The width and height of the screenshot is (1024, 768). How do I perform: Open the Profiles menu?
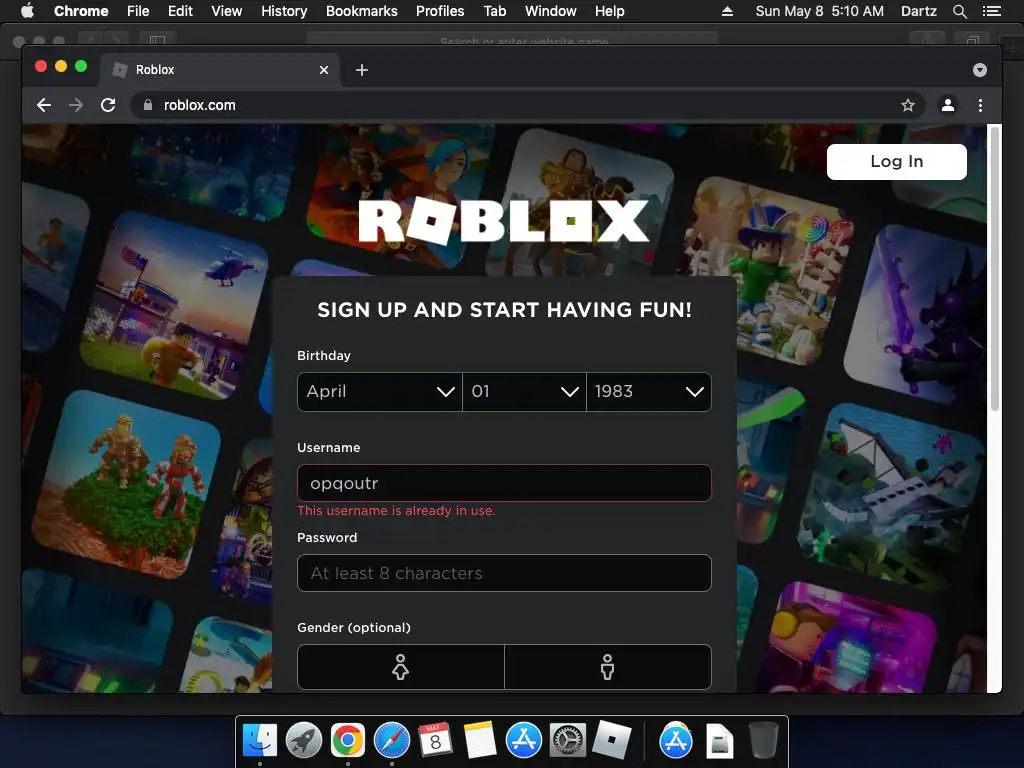(x=440, y=11)
